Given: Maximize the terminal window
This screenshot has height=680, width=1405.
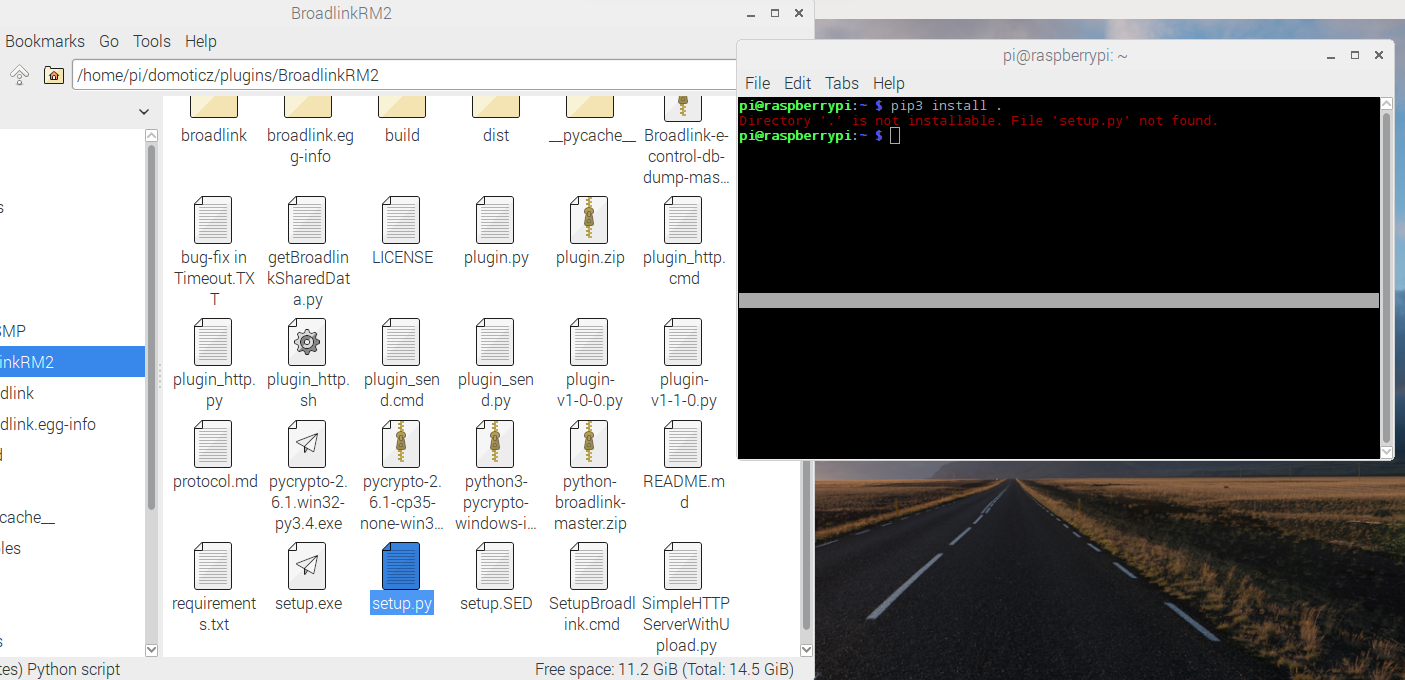Looking at the screenshot, I should [1355, 55].
